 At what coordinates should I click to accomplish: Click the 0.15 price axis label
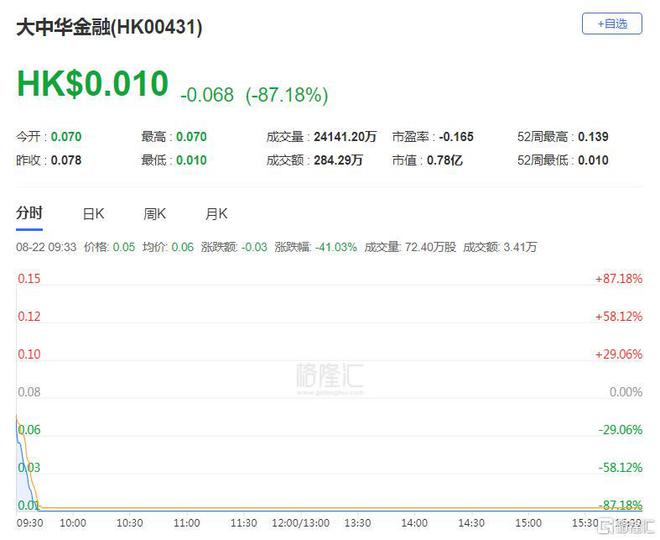pyautogui.click(x=29, y=279)
